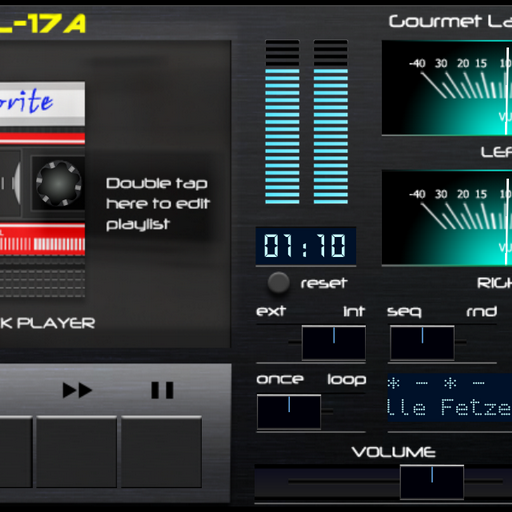Click the 'PLAYER' caption under the cassette
The width and height of the screenshot is (512, 512).
point(56,323)
